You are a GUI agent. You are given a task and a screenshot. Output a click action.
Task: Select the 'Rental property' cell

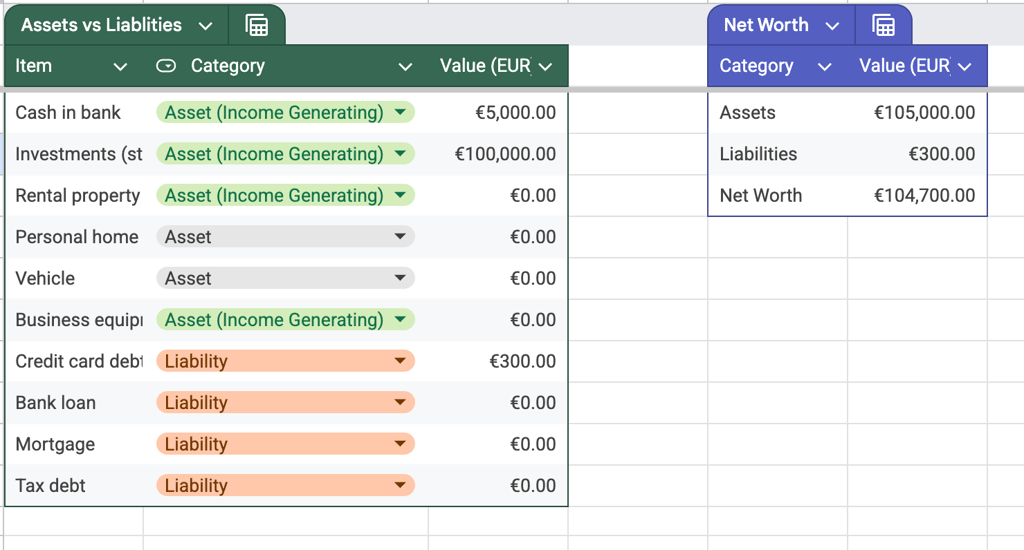74,195
